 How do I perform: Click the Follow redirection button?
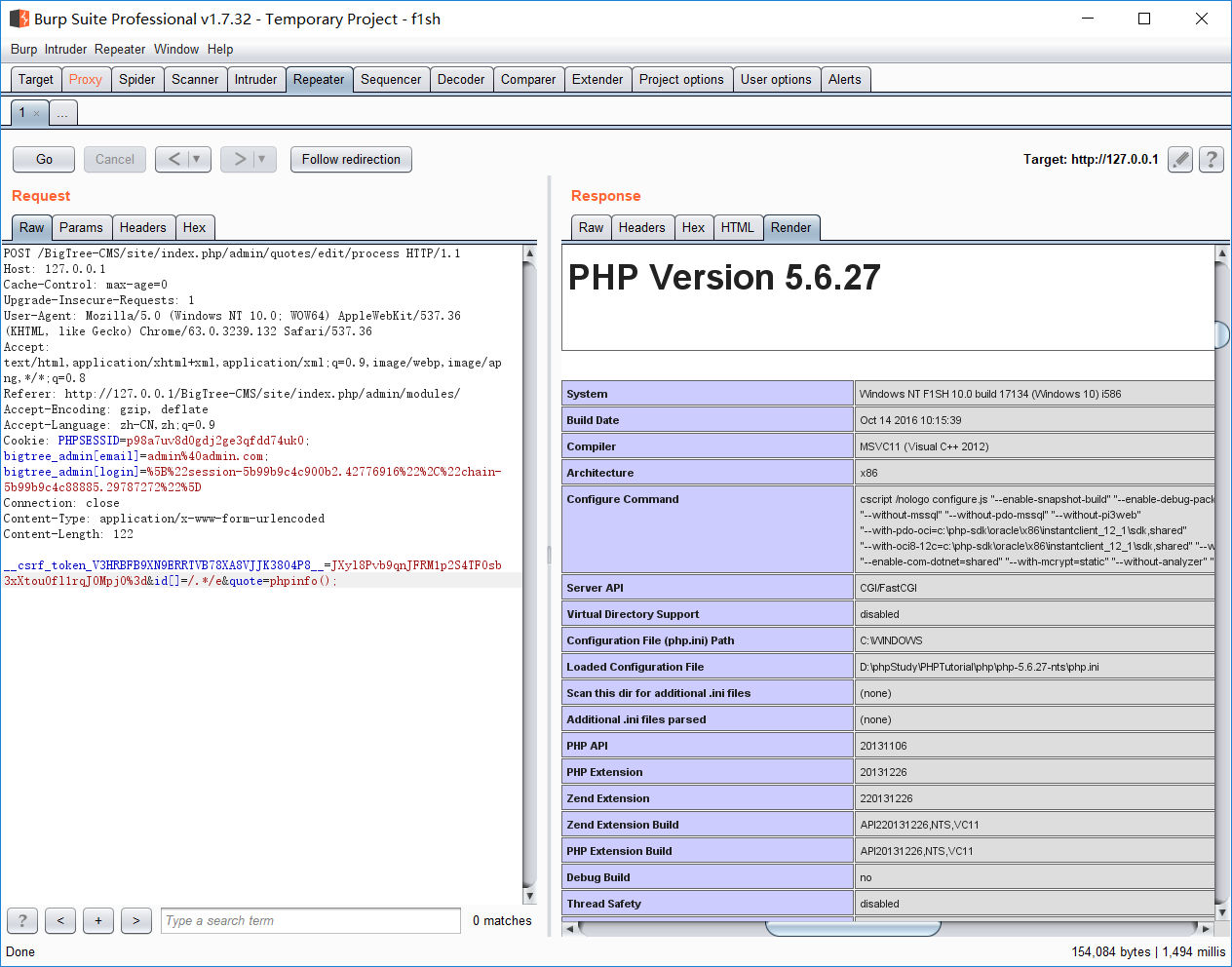(351, 159)
